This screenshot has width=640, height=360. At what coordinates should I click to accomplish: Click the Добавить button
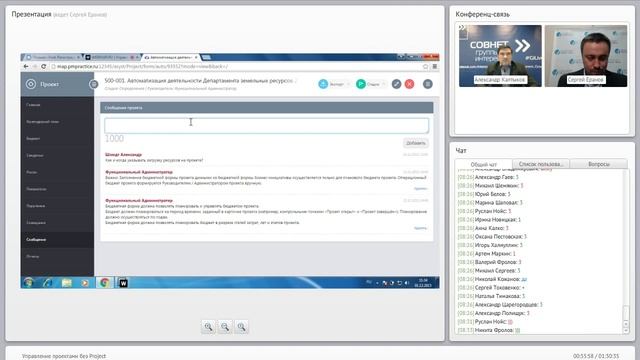[416, 143]
